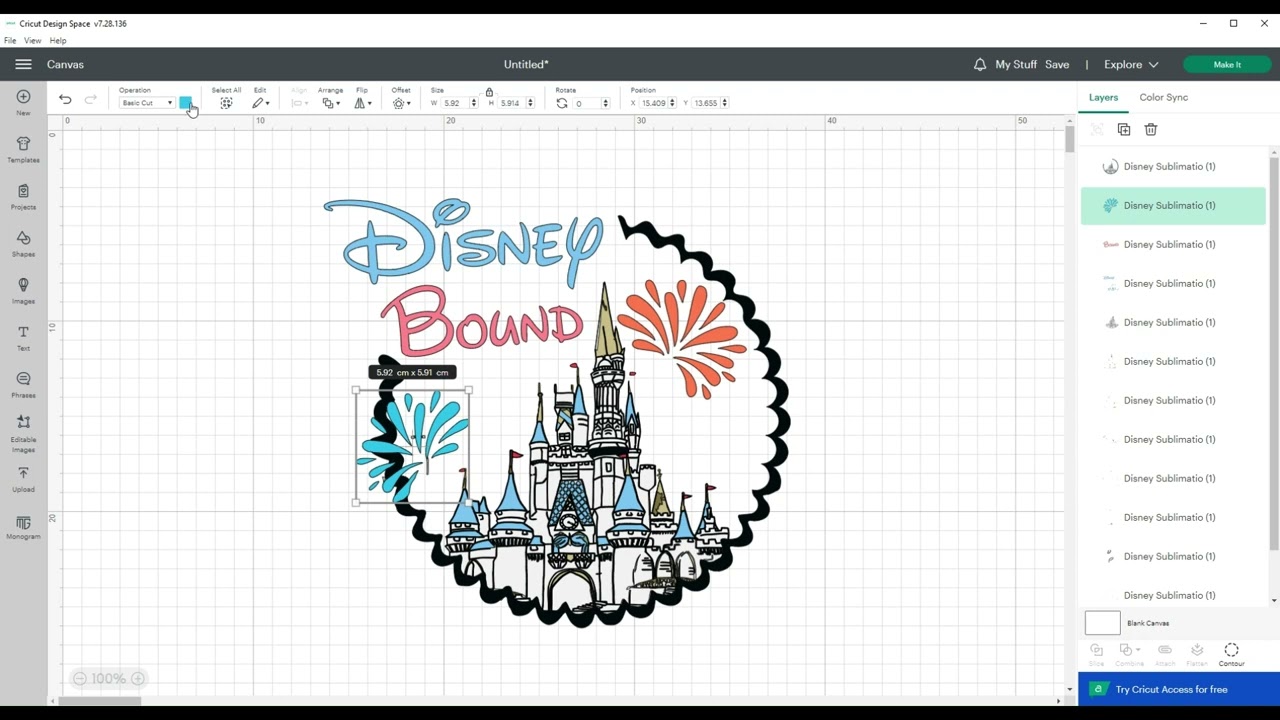Open My Stuff
The width and height of the screenshot is (1280, 720).
pyautogui.click(x=1016, y=64)
